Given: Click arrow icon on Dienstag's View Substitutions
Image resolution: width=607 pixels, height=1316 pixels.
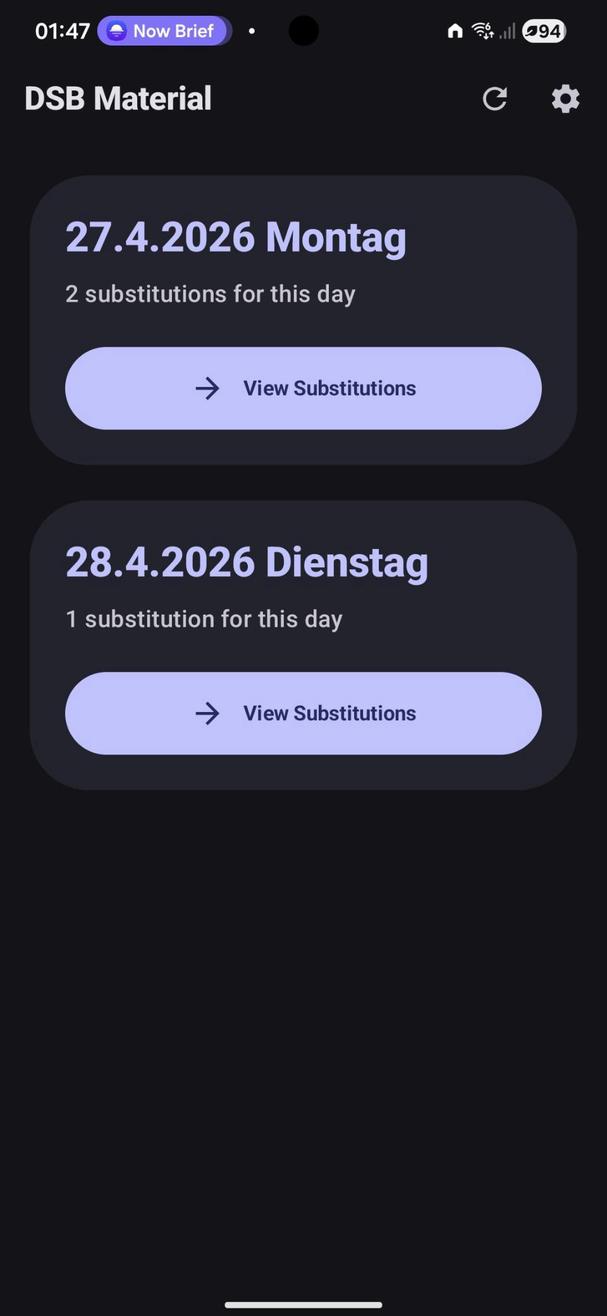Looking at the screenshot, I should click(207, 713).
